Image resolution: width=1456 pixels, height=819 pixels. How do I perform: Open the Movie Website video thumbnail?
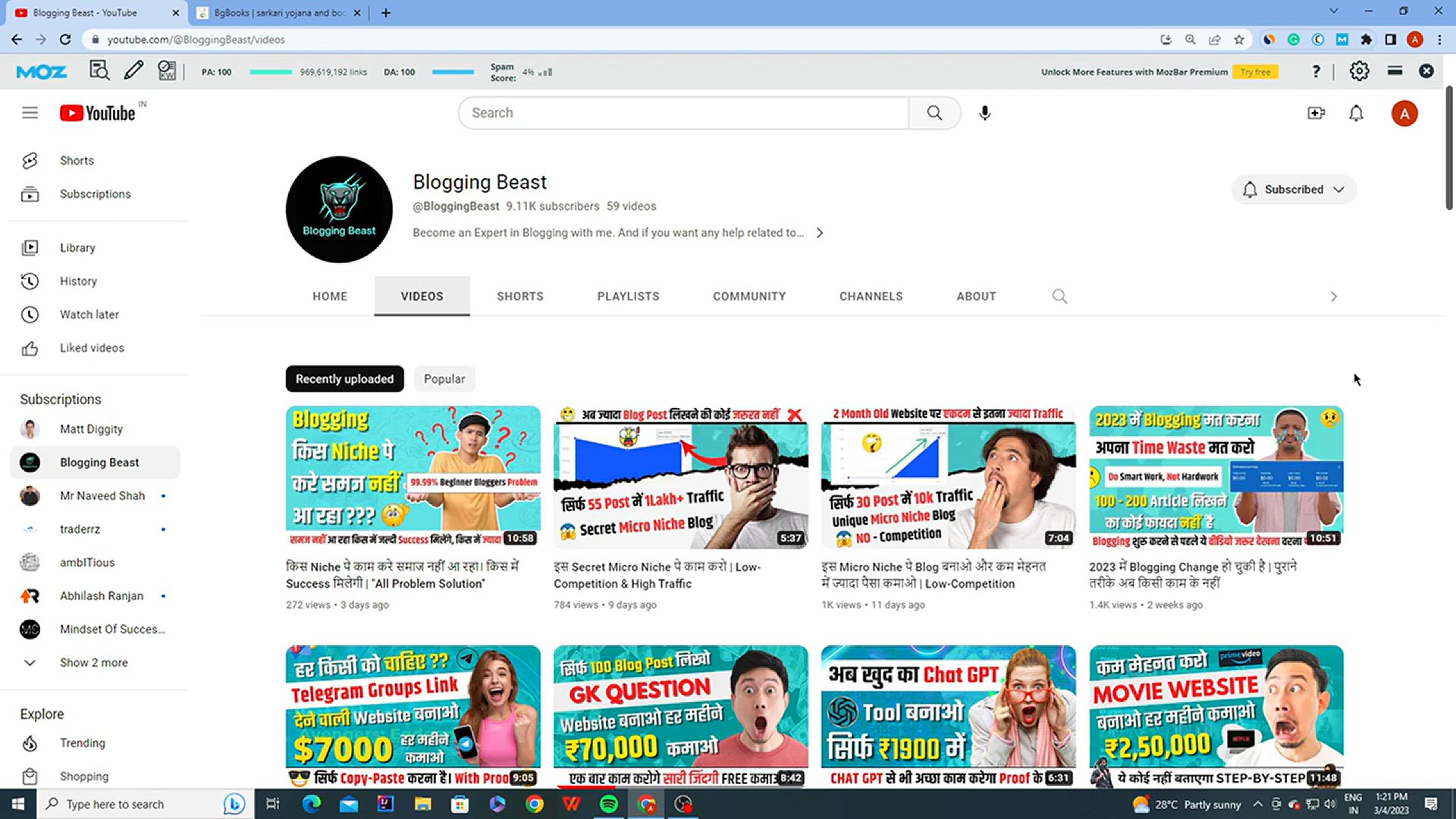(x=1216, y=717)
